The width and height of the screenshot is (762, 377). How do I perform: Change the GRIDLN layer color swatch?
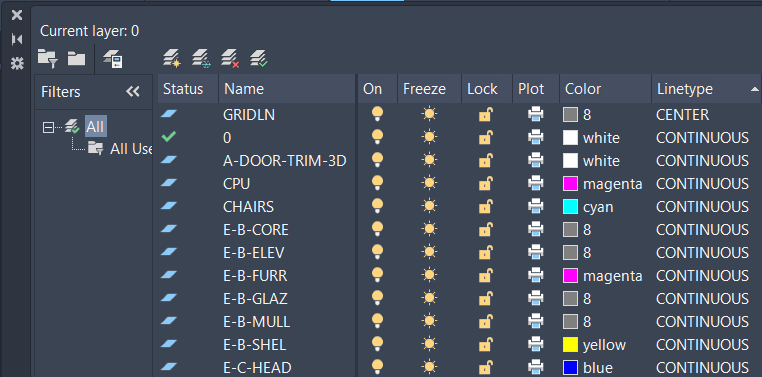point(571,115)
